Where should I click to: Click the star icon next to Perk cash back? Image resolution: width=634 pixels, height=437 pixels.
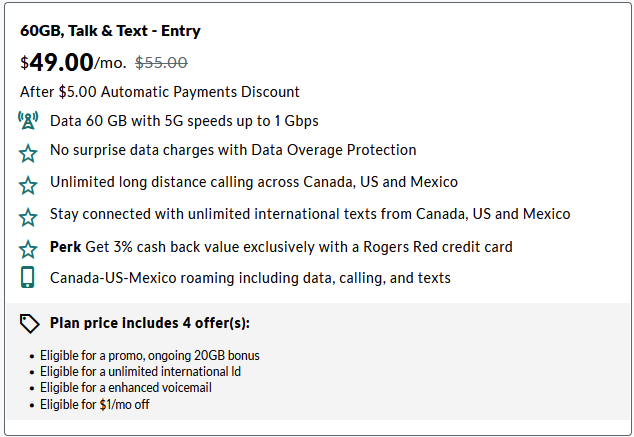28,249
